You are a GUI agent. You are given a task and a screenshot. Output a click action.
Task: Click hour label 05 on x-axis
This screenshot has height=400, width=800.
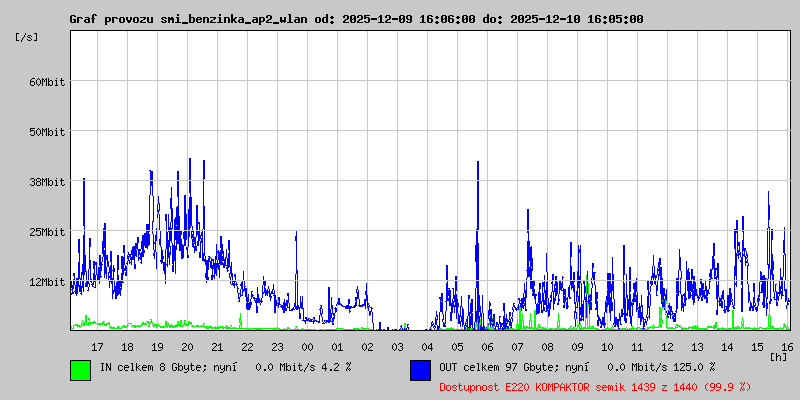coord(458,347)
